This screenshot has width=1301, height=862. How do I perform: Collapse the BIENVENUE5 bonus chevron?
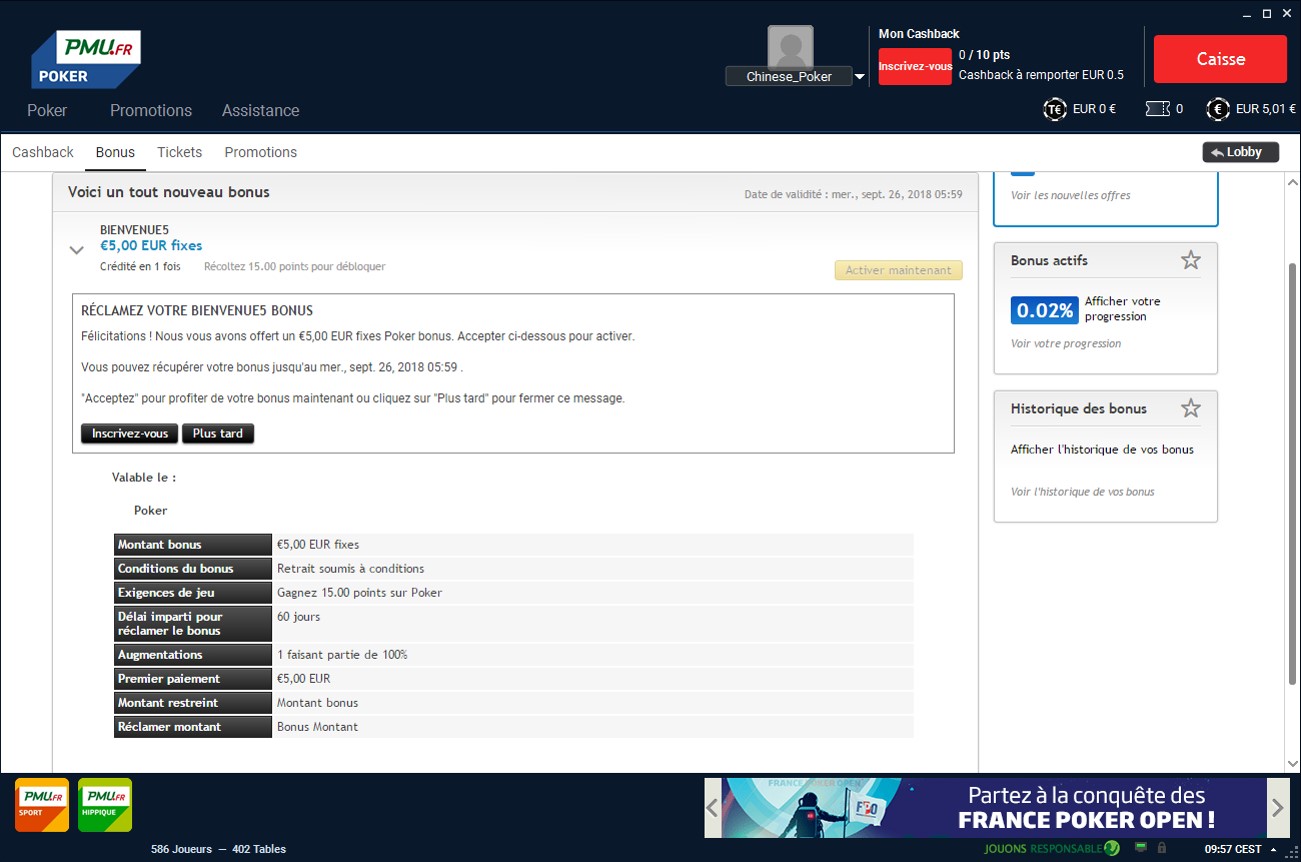[x=76, y=250]
